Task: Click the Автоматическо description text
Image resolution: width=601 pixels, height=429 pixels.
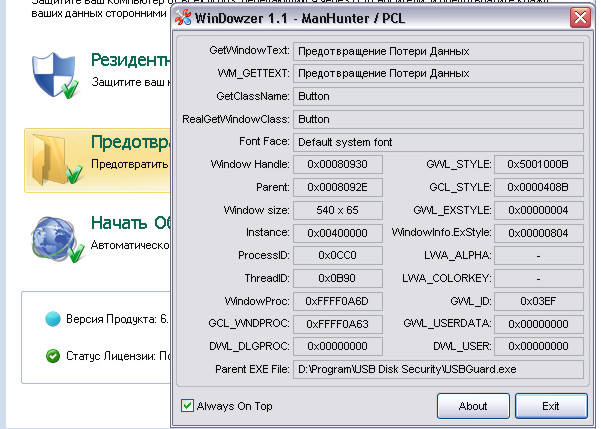Action: tap(130, 245)
